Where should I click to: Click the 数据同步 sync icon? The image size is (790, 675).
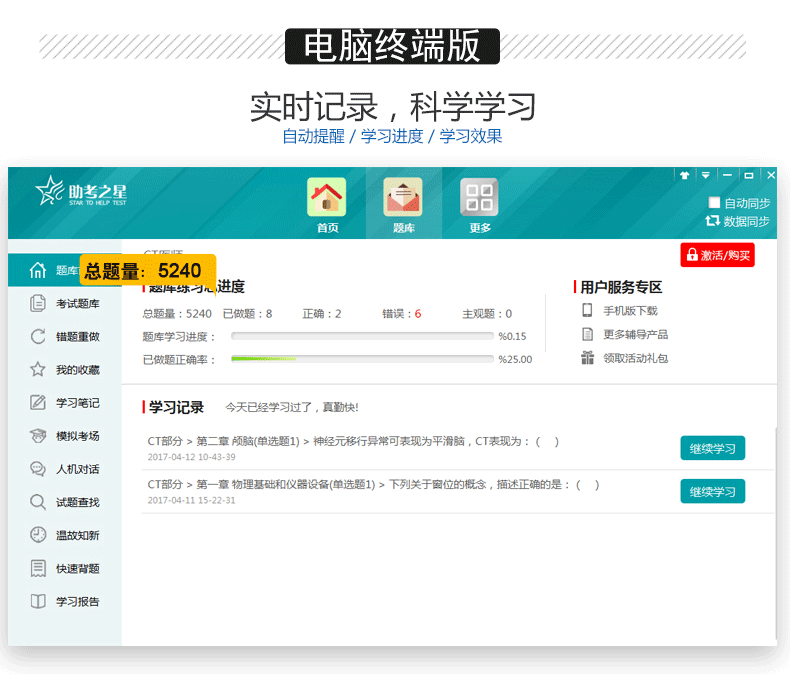(x=712, y=221)
